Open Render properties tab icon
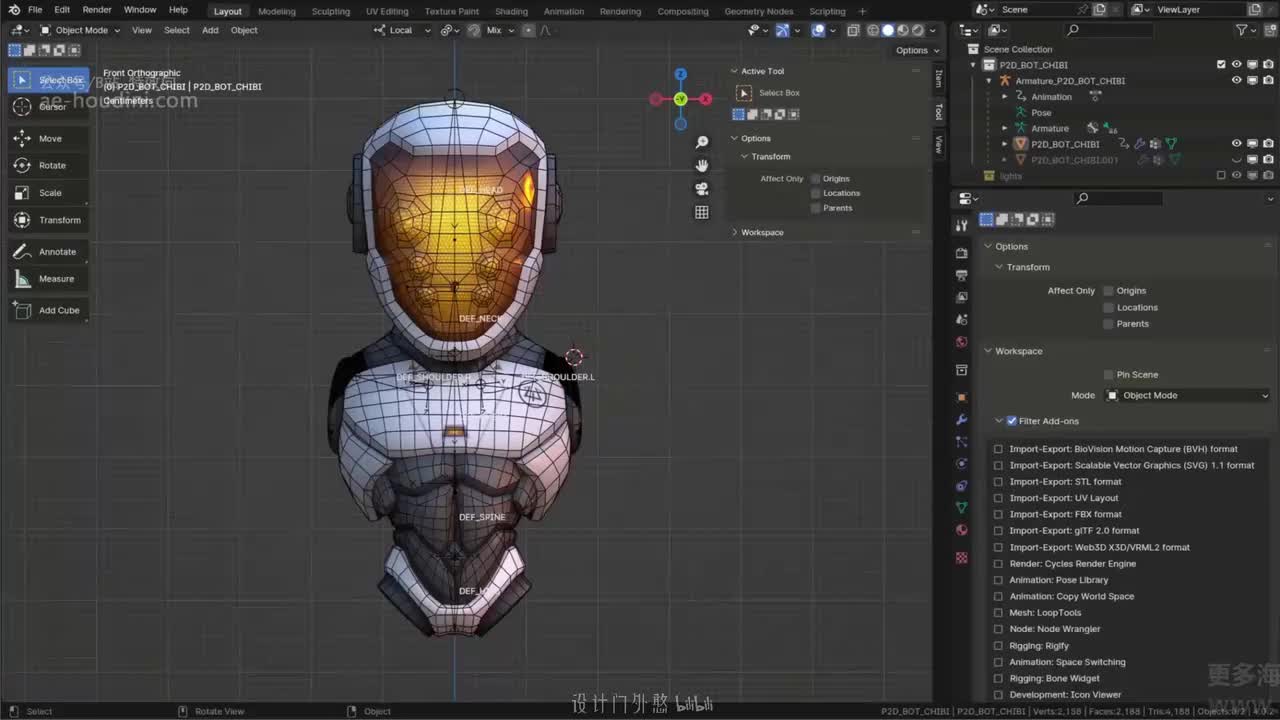Image resolution: width=1280 pixels, height=720 pixels. click(962, 253)
